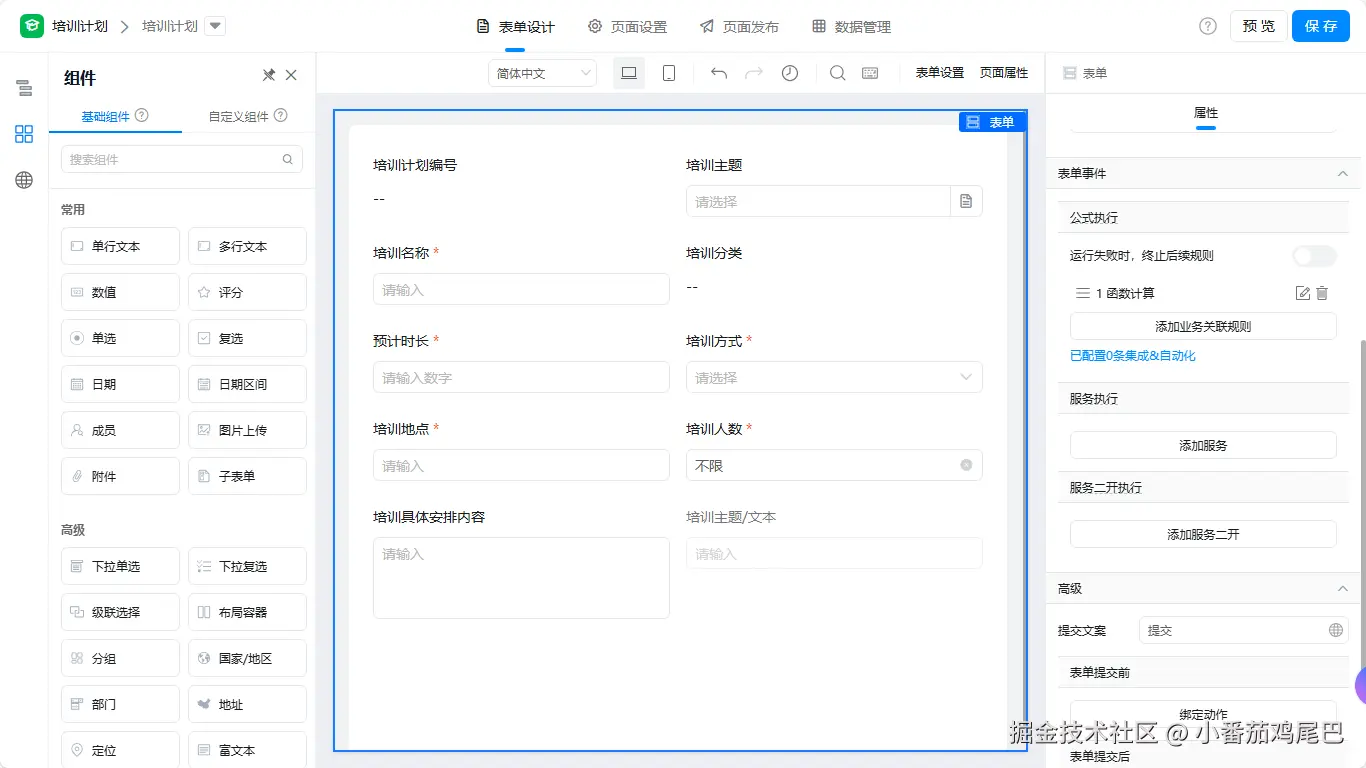Click the 搜索组件 search field

tap(182, 159)
